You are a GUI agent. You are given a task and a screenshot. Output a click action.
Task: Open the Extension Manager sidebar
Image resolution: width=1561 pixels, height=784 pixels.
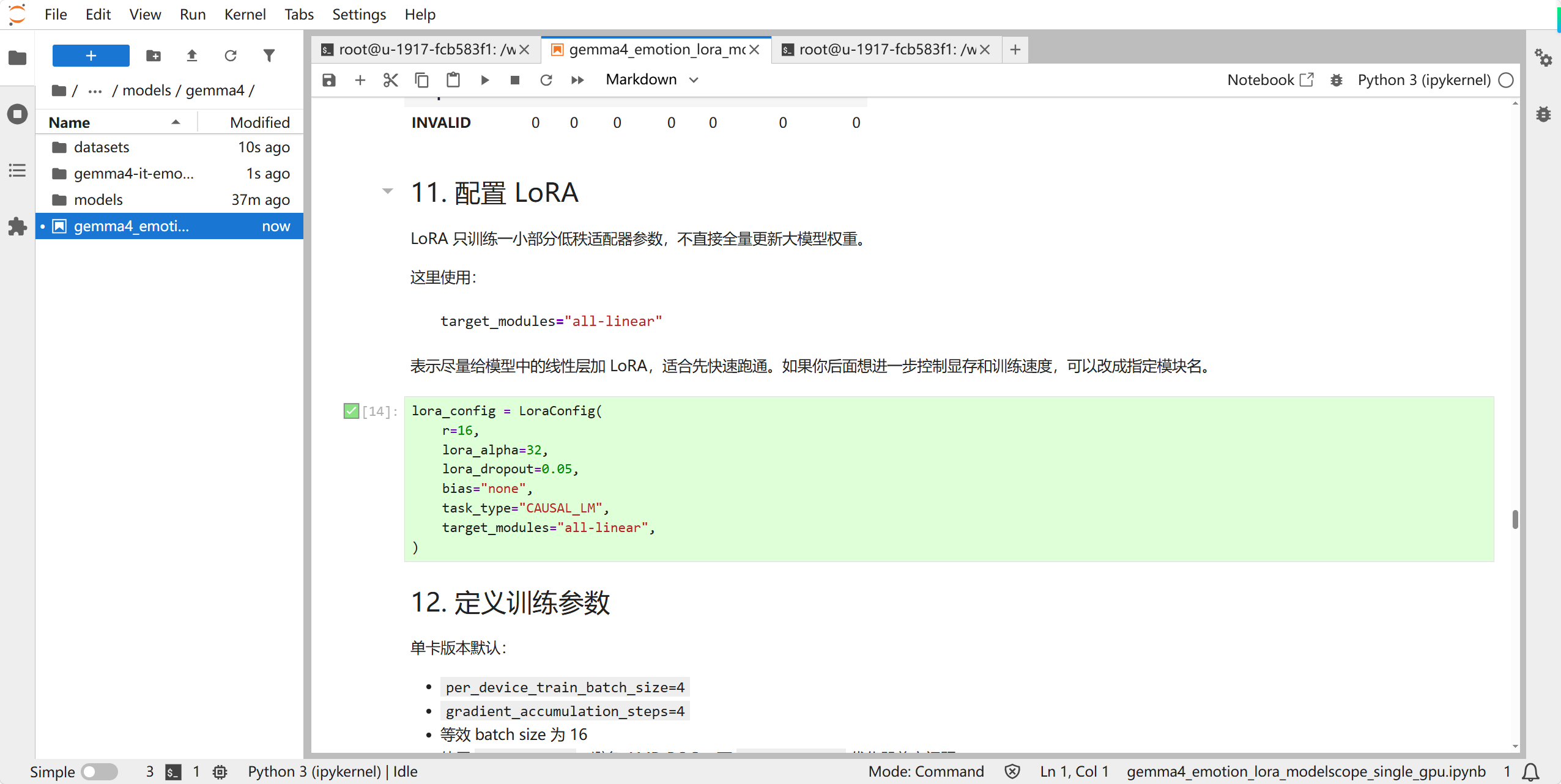coord(18,226)
